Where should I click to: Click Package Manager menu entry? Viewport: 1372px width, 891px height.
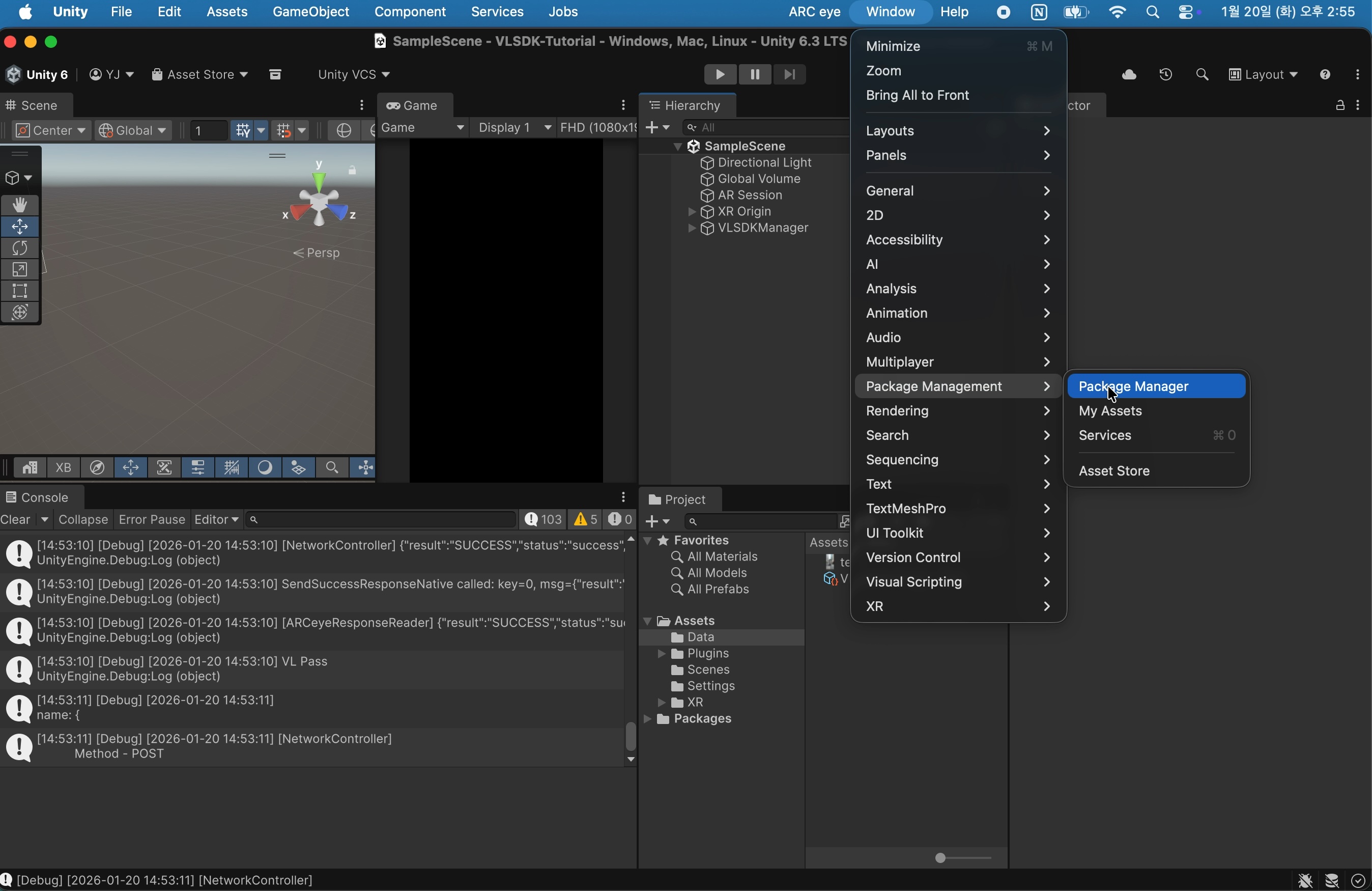point(1156,386)
